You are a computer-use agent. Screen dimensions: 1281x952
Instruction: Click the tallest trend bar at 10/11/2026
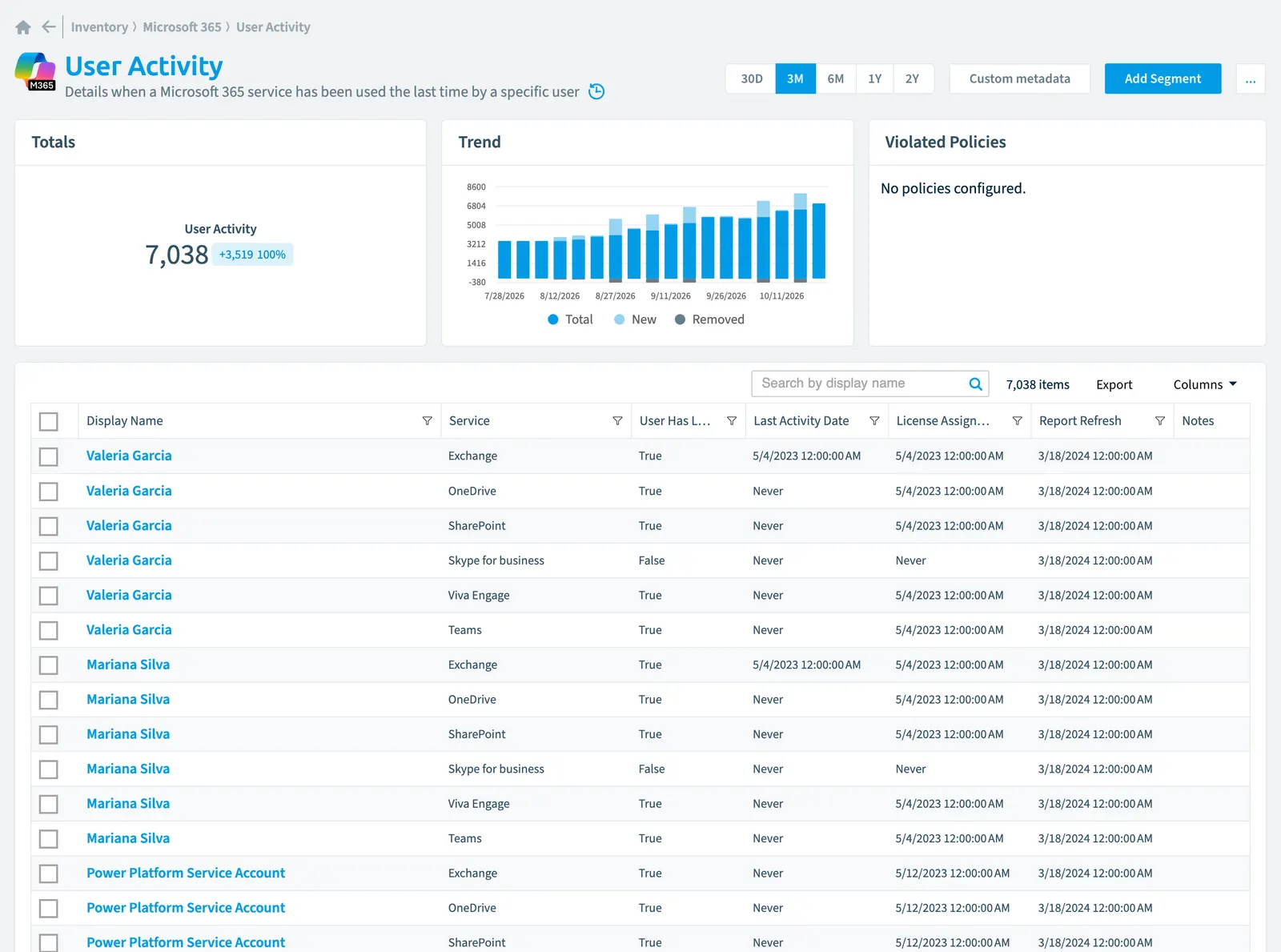point(801,237)
